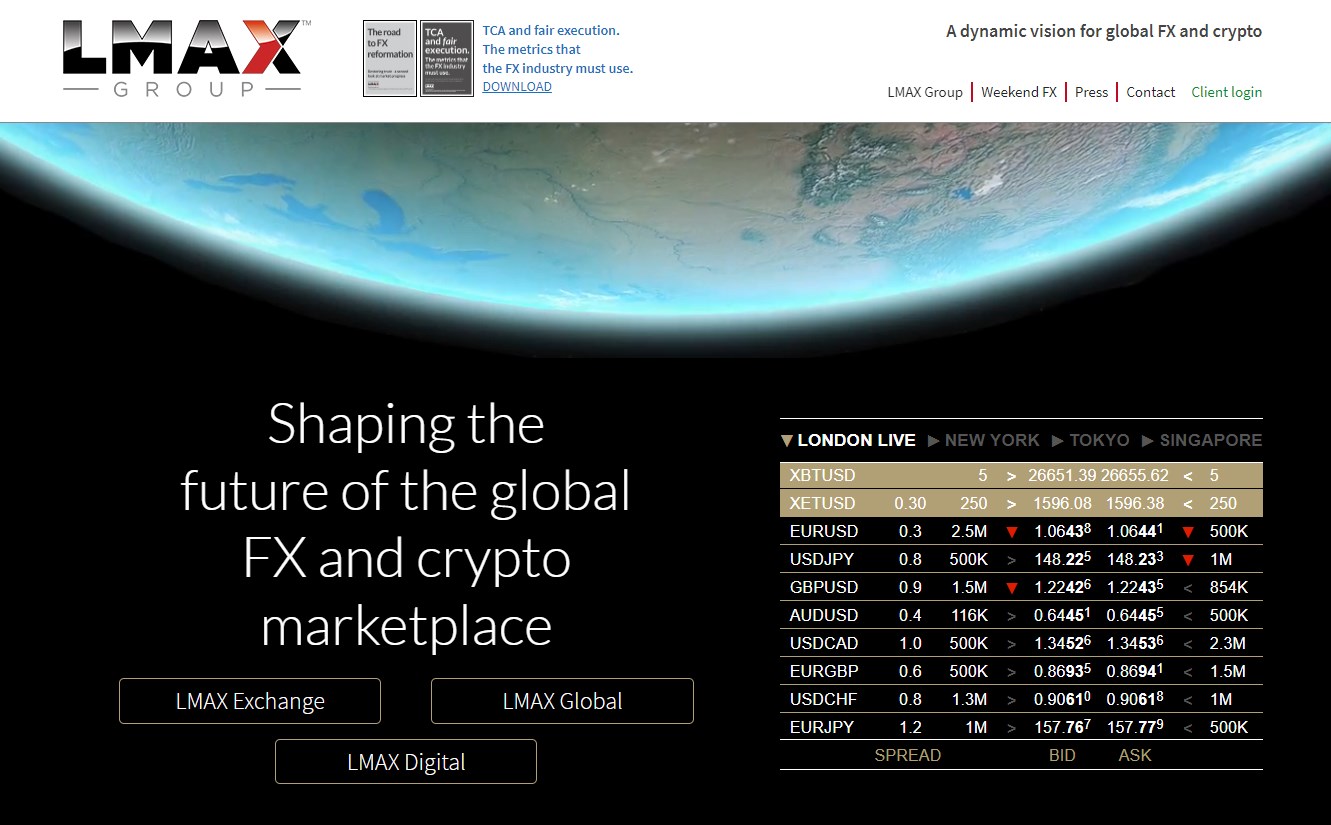This screenshot has width=1331, height=825.
Task: Click the LMAX Group logo
Action: pos(186,58)
